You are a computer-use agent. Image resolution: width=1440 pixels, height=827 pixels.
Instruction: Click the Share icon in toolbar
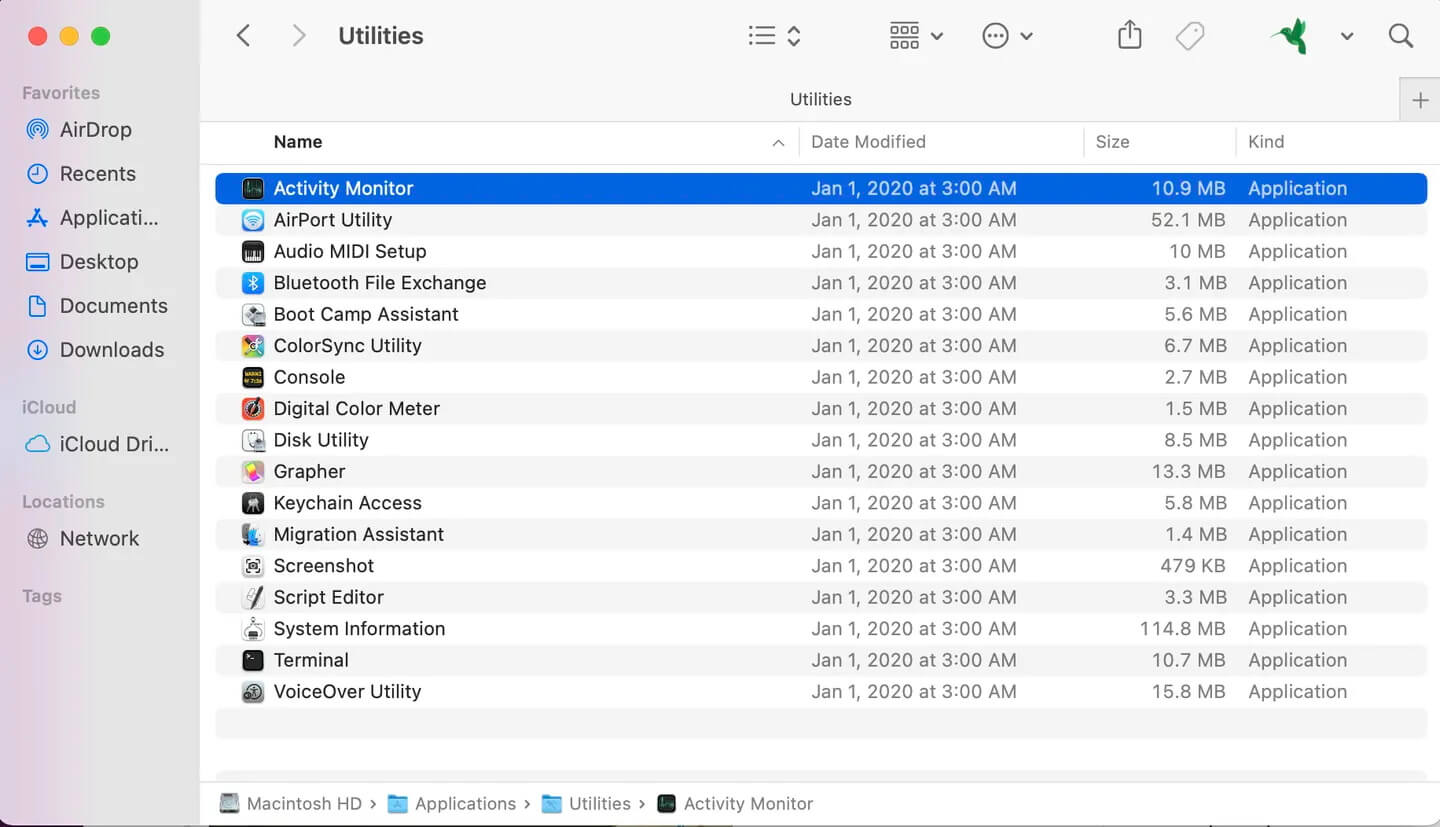coord(1129,36)
